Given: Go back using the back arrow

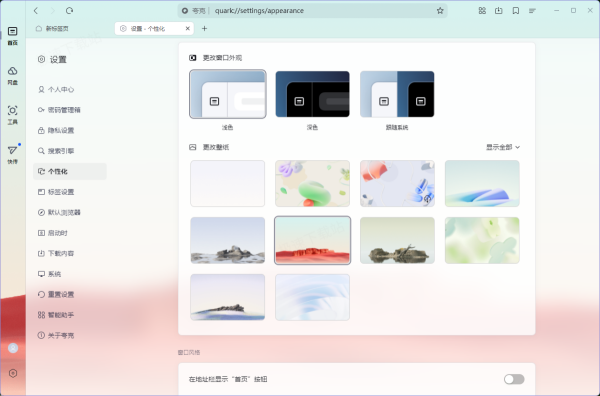Looking at the screenshot, I should (36, 11).
